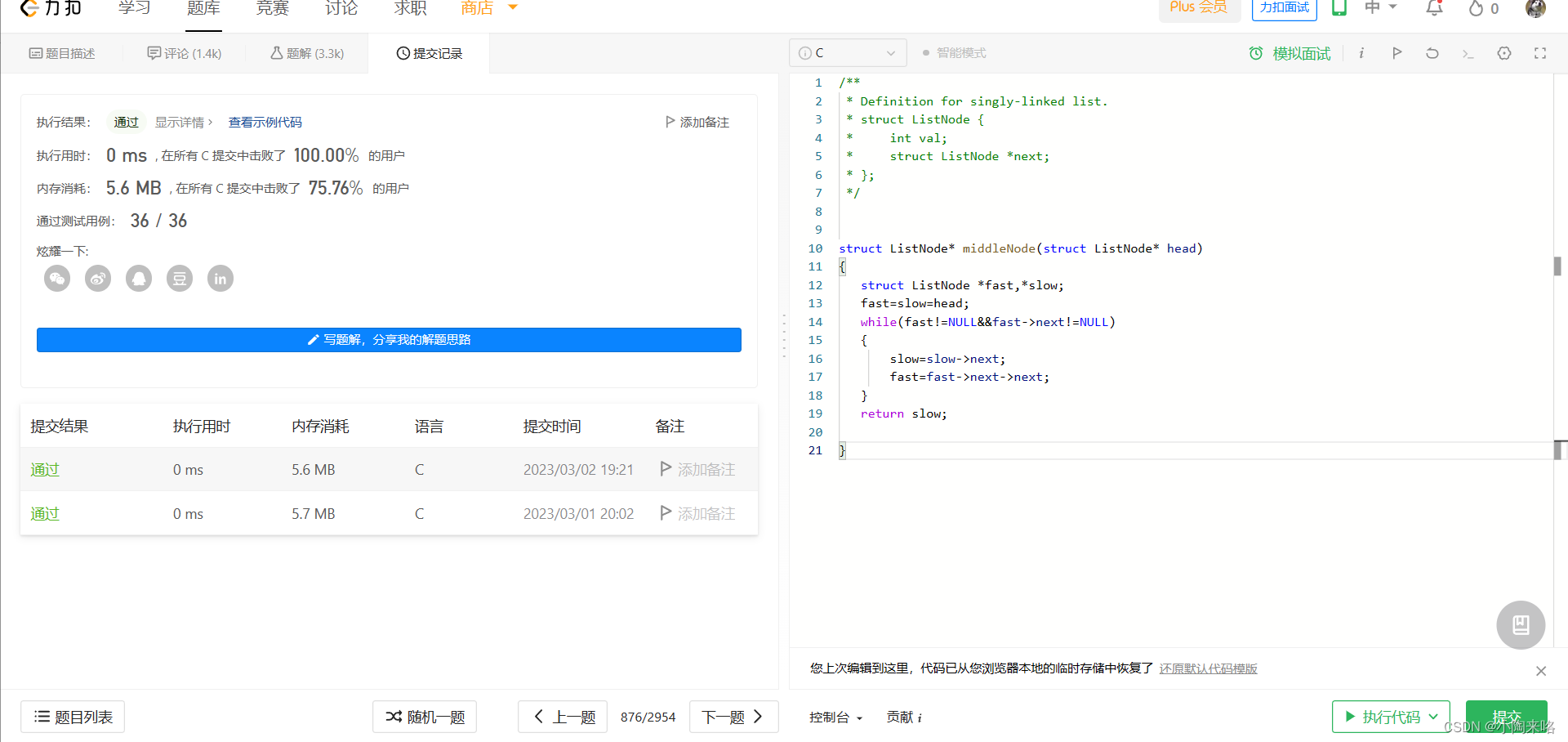Open 题库 in top navigation
This screenshot has height=742, width=1568.
point(203,8)
